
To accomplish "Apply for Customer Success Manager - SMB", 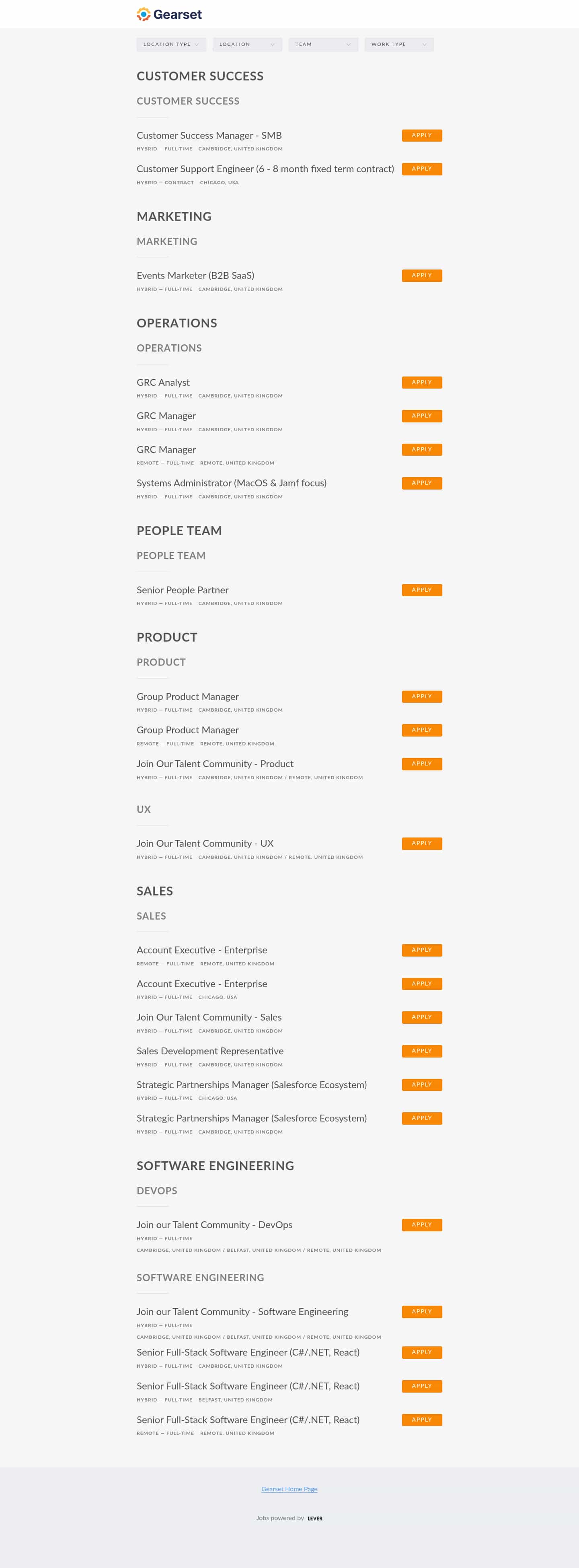I will (x=421, y=135).
